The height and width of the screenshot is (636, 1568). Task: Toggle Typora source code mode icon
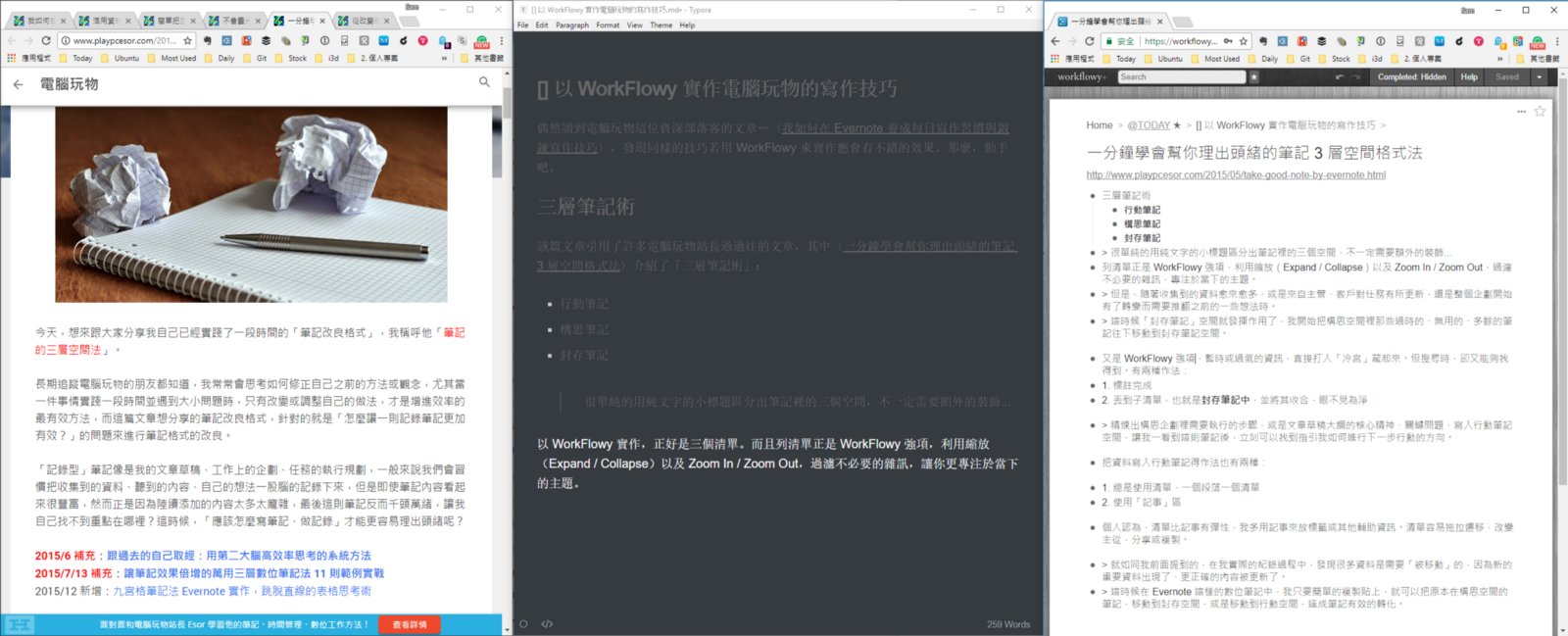(547, 623)
